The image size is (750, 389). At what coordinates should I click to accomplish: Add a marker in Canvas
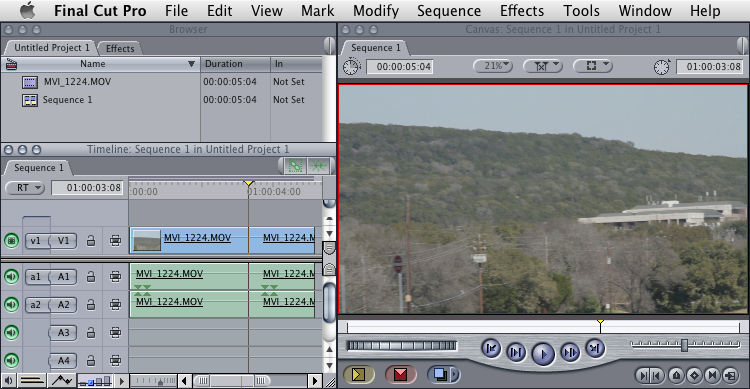pyautogui.click(x=676, y=375)
